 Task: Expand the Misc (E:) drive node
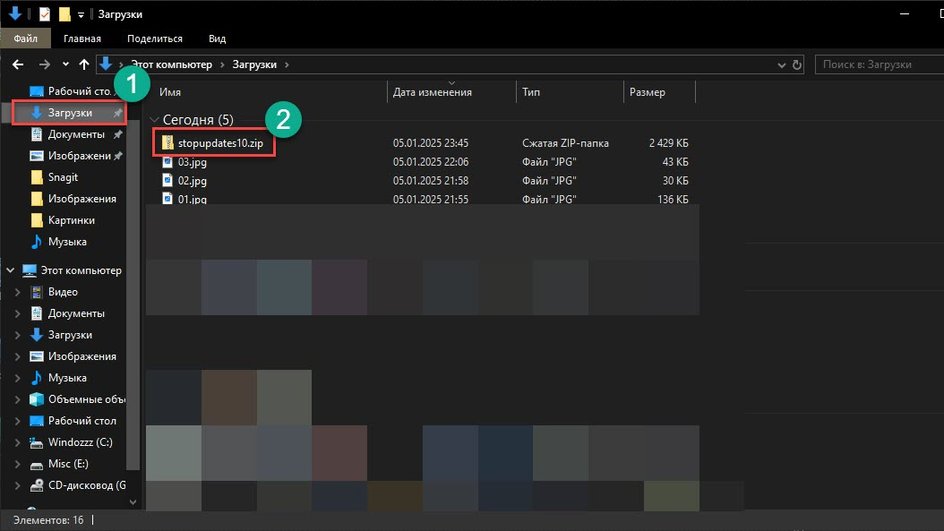pyautogui.click(x=17, y=464)
